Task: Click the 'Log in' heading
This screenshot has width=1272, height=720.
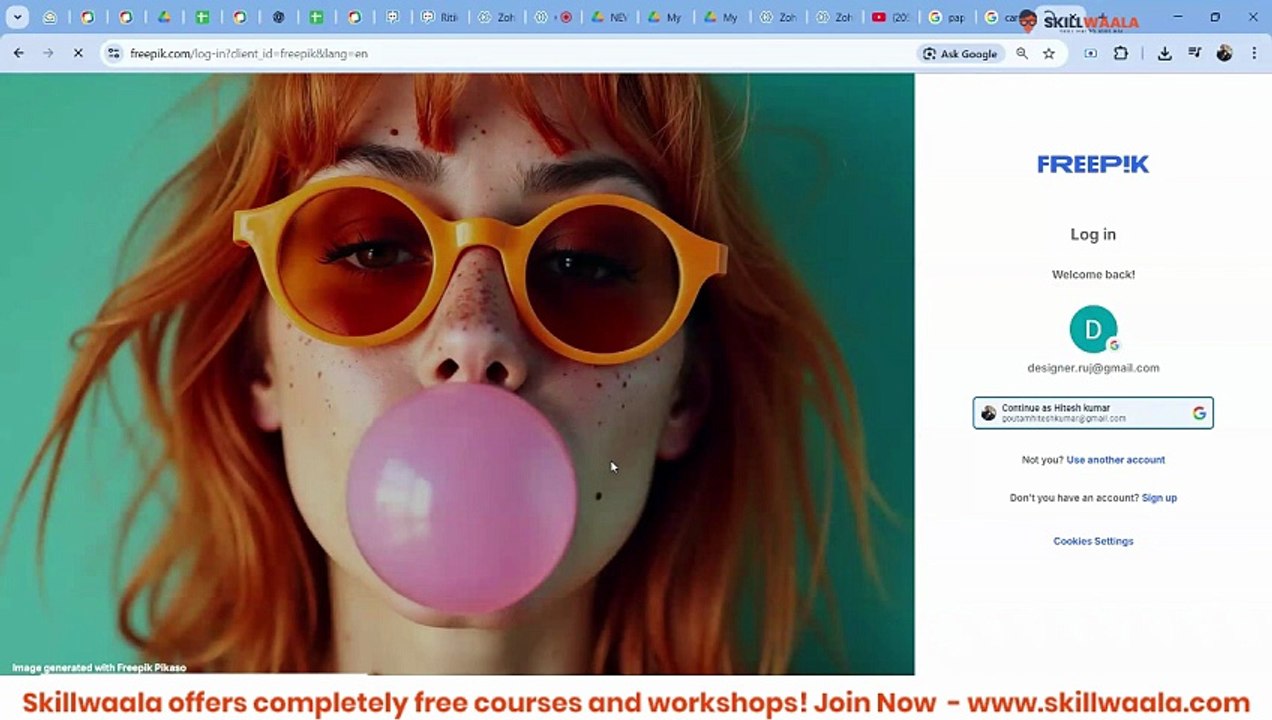Action: [1093, 234]
